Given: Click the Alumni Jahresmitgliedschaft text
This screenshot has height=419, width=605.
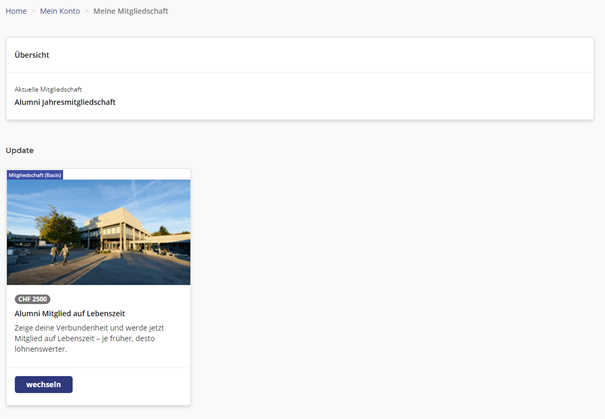Looking at the screenshot, I should point(65,102).
